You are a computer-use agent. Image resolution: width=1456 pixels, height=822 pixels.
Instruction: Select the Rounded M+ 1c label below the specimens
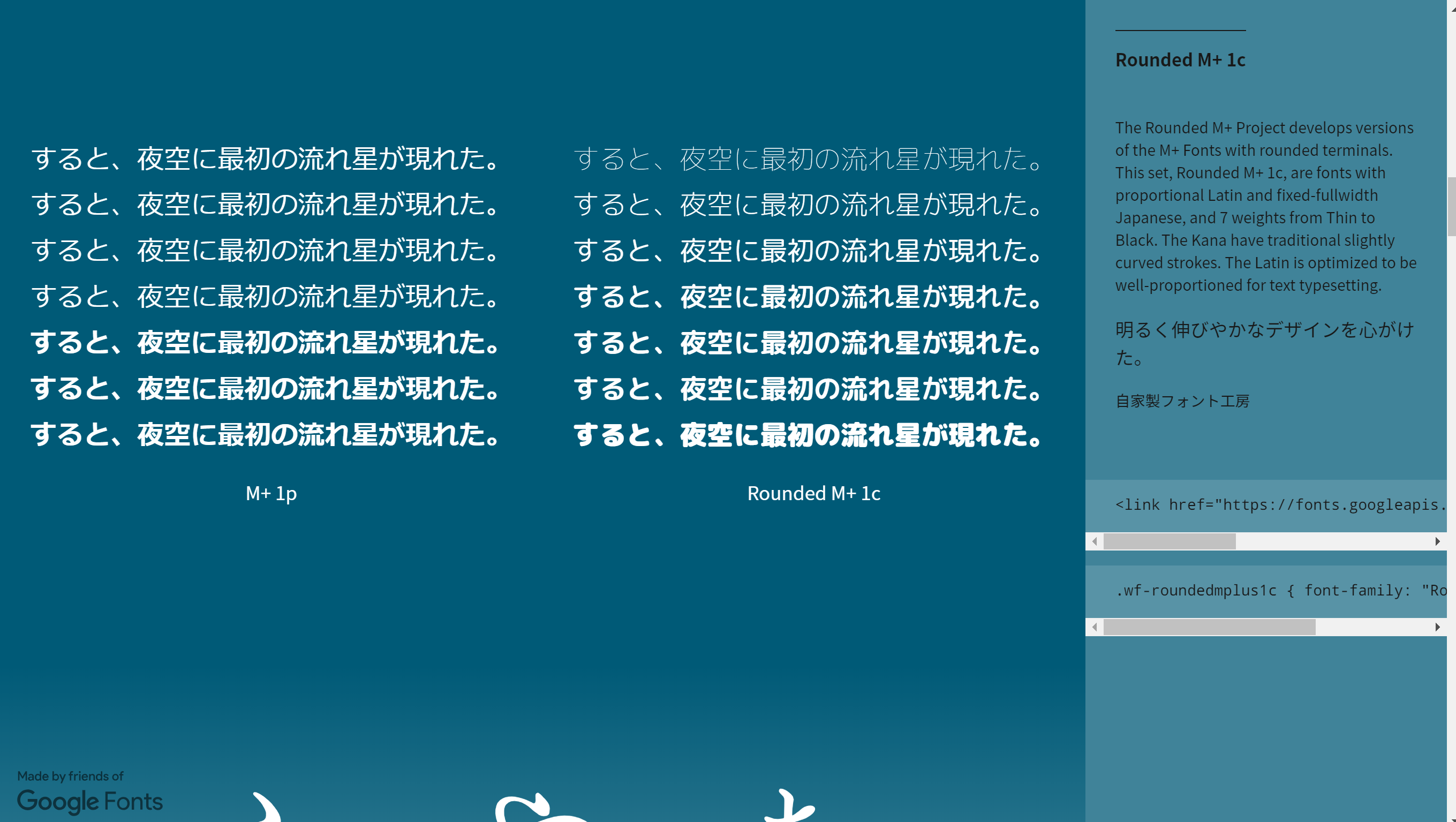814,493
